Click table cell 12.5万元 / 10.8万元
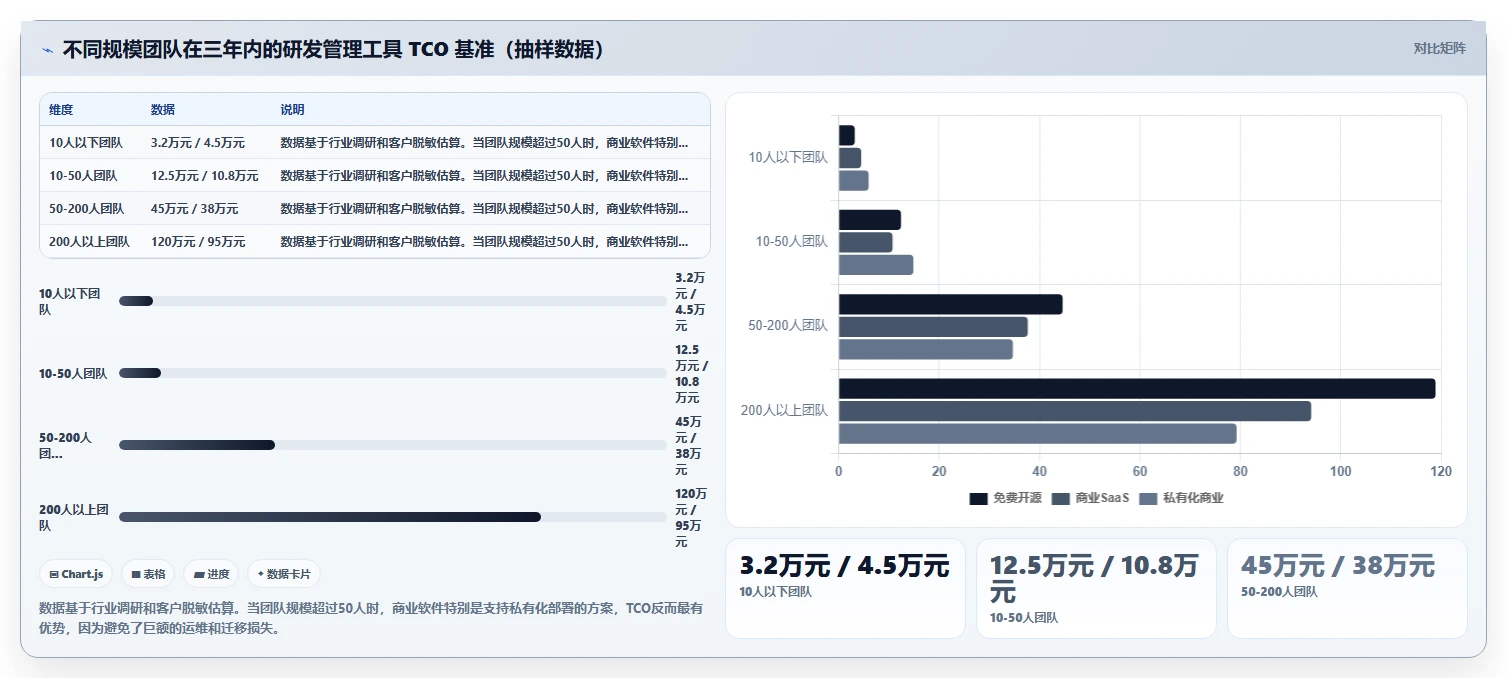 coord(206,176)
